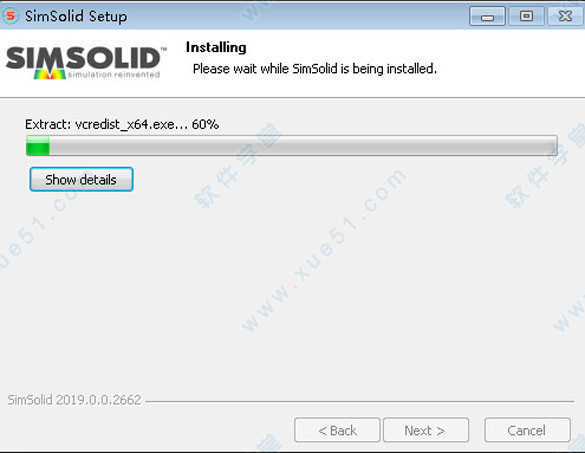Click the Next > button
This screenshot has height=453, width=585.
426,430
